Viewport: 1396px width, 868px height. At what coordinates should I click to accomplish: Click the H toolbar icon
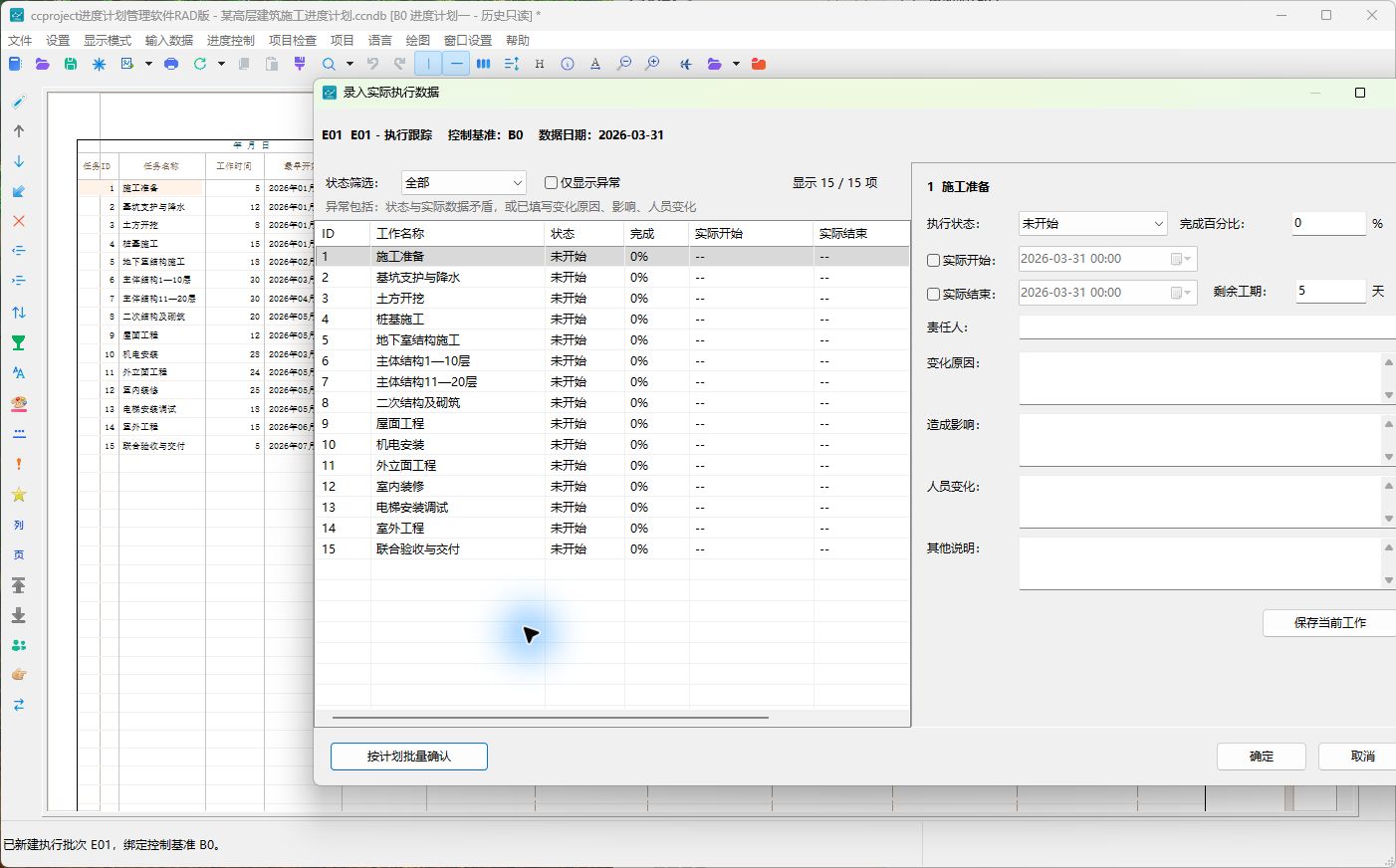(x=540, y=64)
